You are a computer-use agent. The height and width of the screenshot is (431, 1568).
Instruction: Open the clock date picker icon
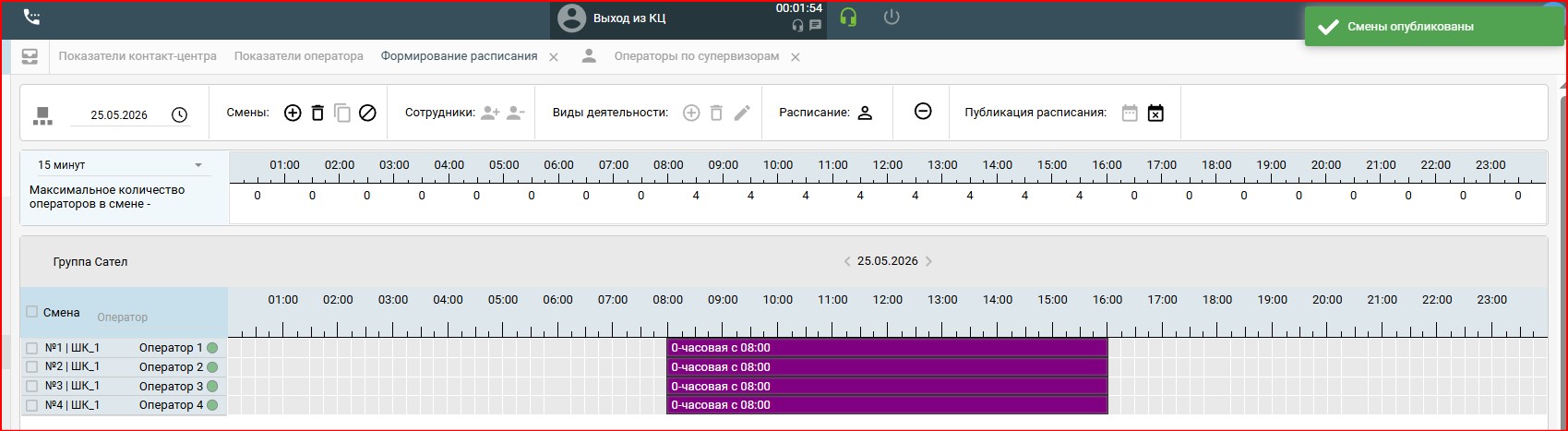pos(180,115)
